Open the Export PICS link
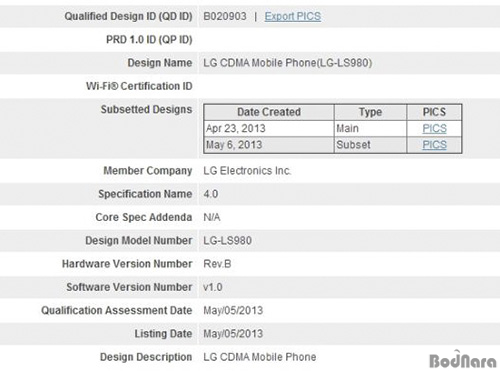500x371 pixels. point(293,16)
